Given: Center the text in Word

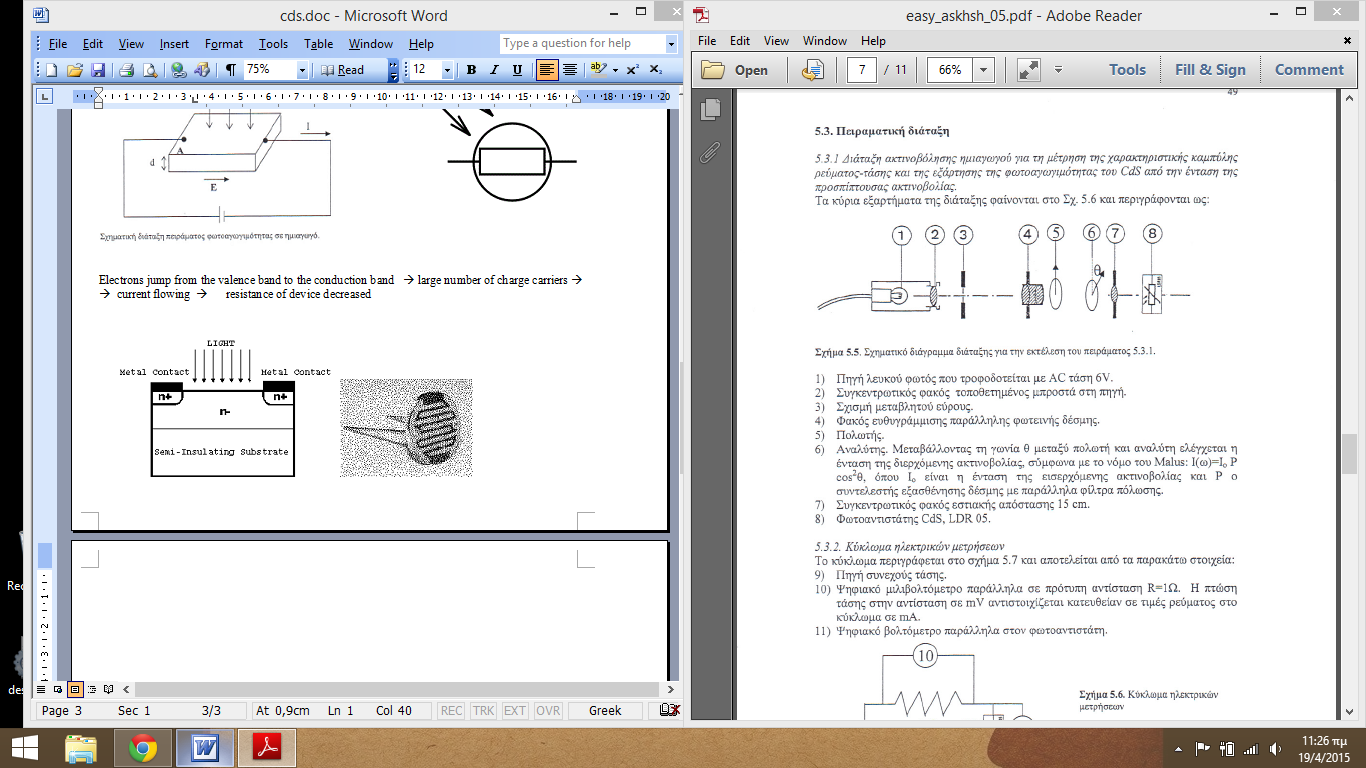Looking at the screenshot, I should (x=570, y=70).
